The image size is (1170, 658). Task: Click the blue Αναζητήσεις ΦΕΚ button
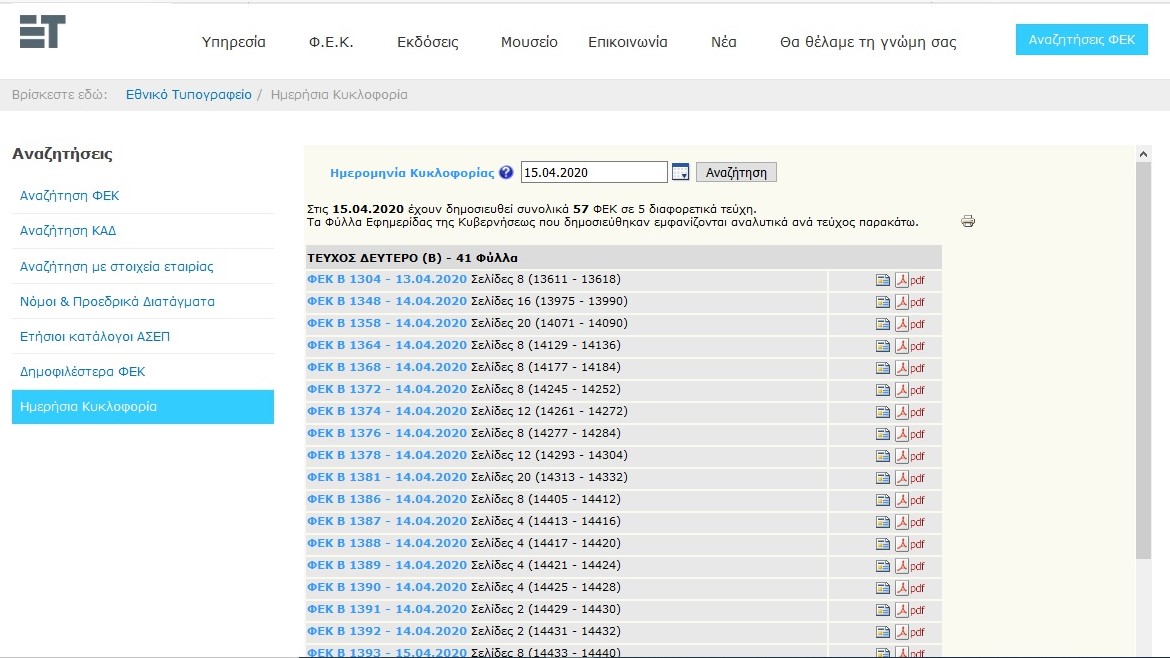[1081, 40]
